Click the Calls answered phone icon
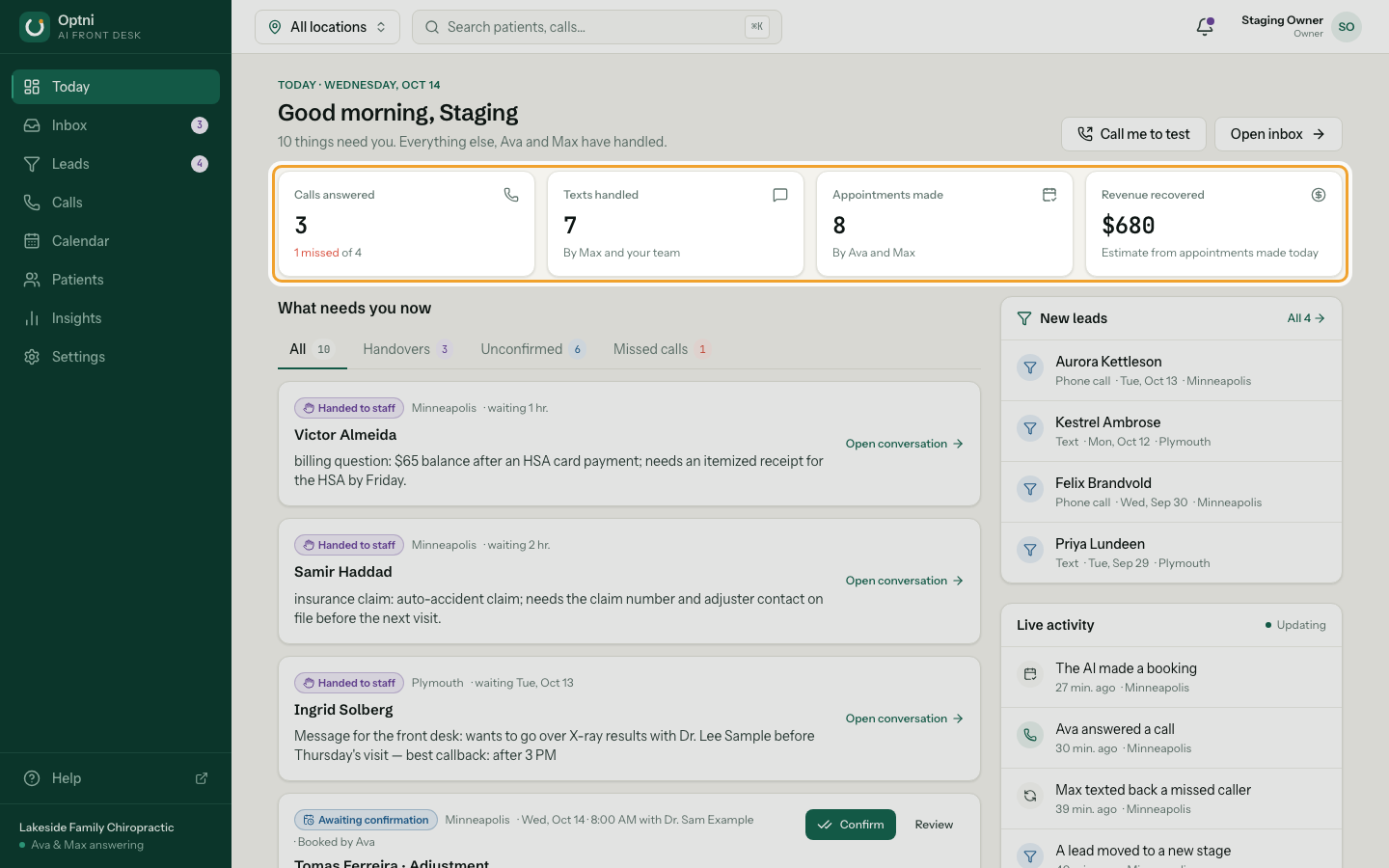Screen dimensions: 1389x868 (511, 195)
